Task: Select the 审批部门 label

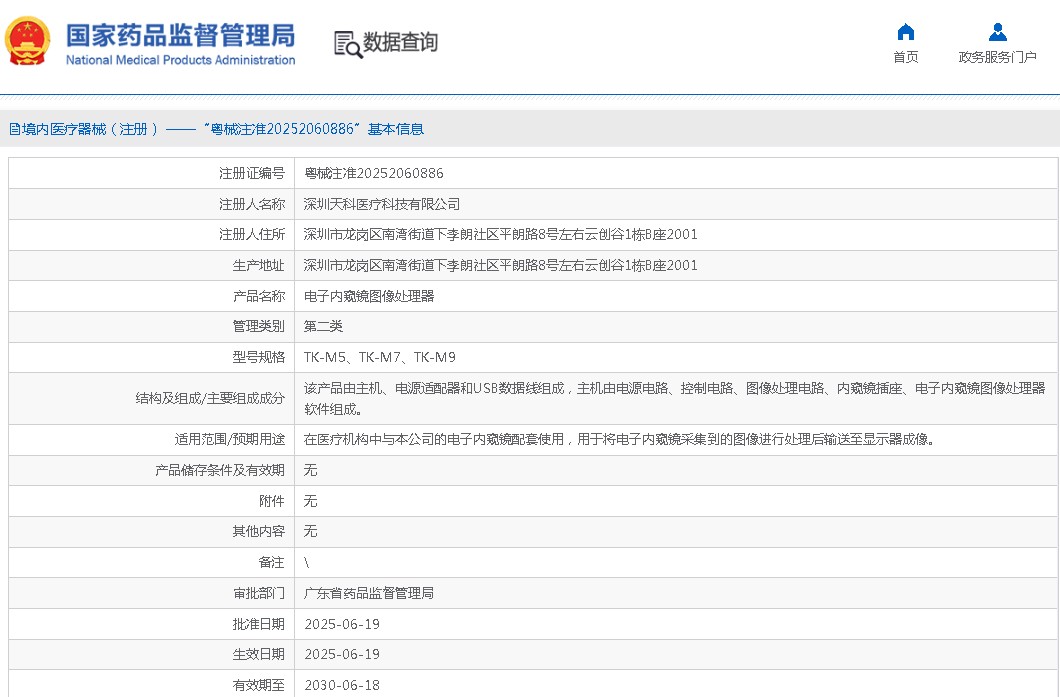Action: (x=259, y=594)
